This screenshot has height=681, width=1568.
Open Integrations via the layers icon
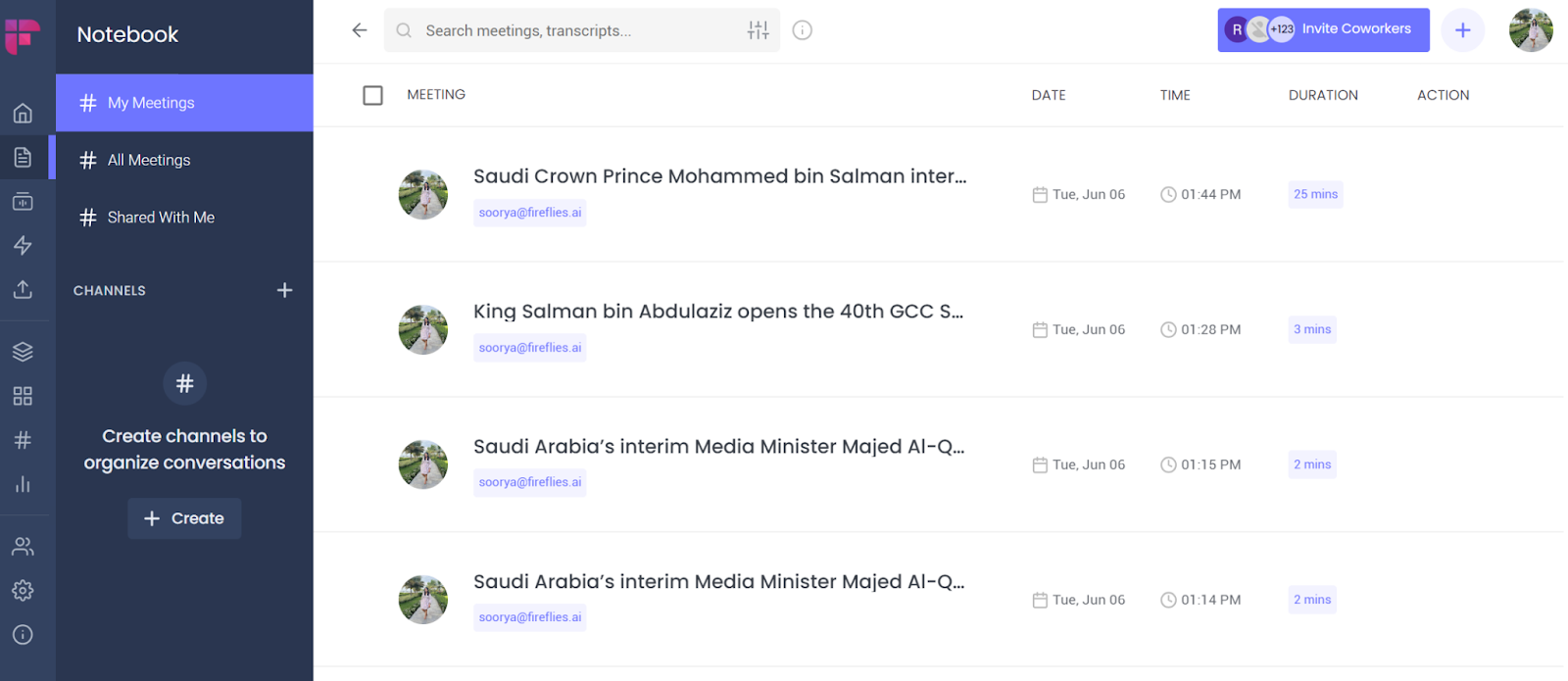click(24, 351)
